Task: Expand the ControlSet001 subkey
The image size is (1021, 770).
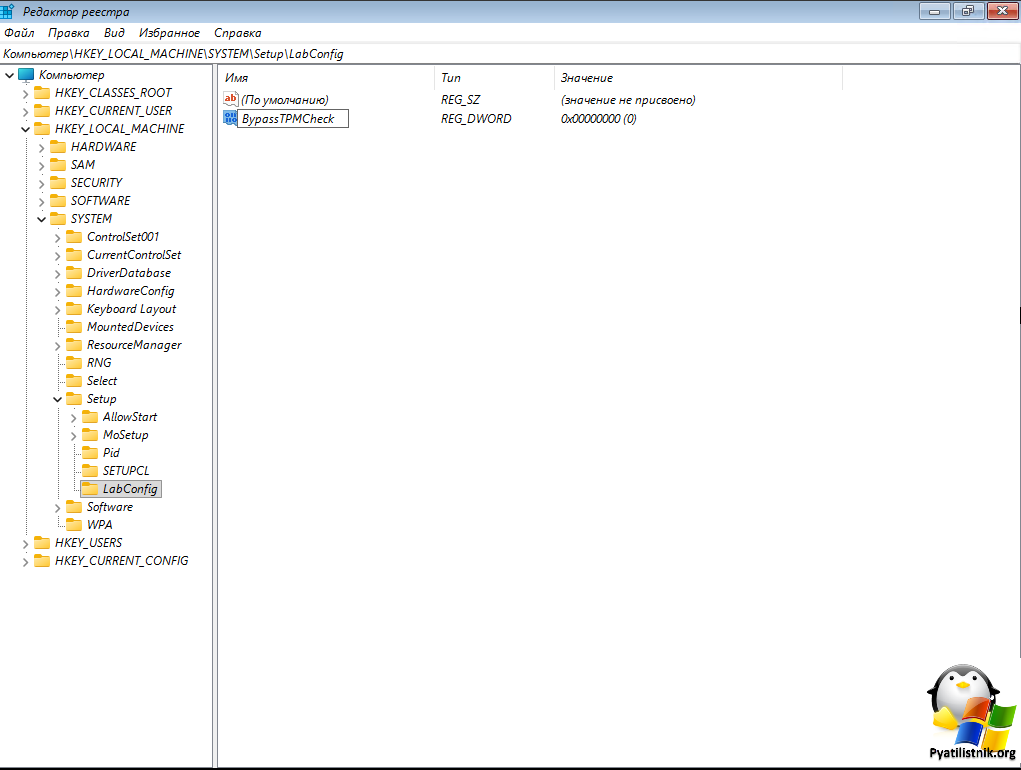Action: coord(58,237)
